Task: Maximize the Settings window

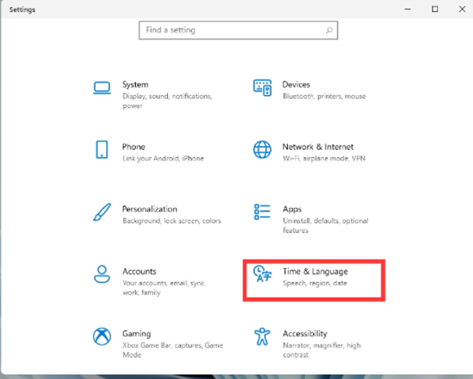Action: [435, 9]
